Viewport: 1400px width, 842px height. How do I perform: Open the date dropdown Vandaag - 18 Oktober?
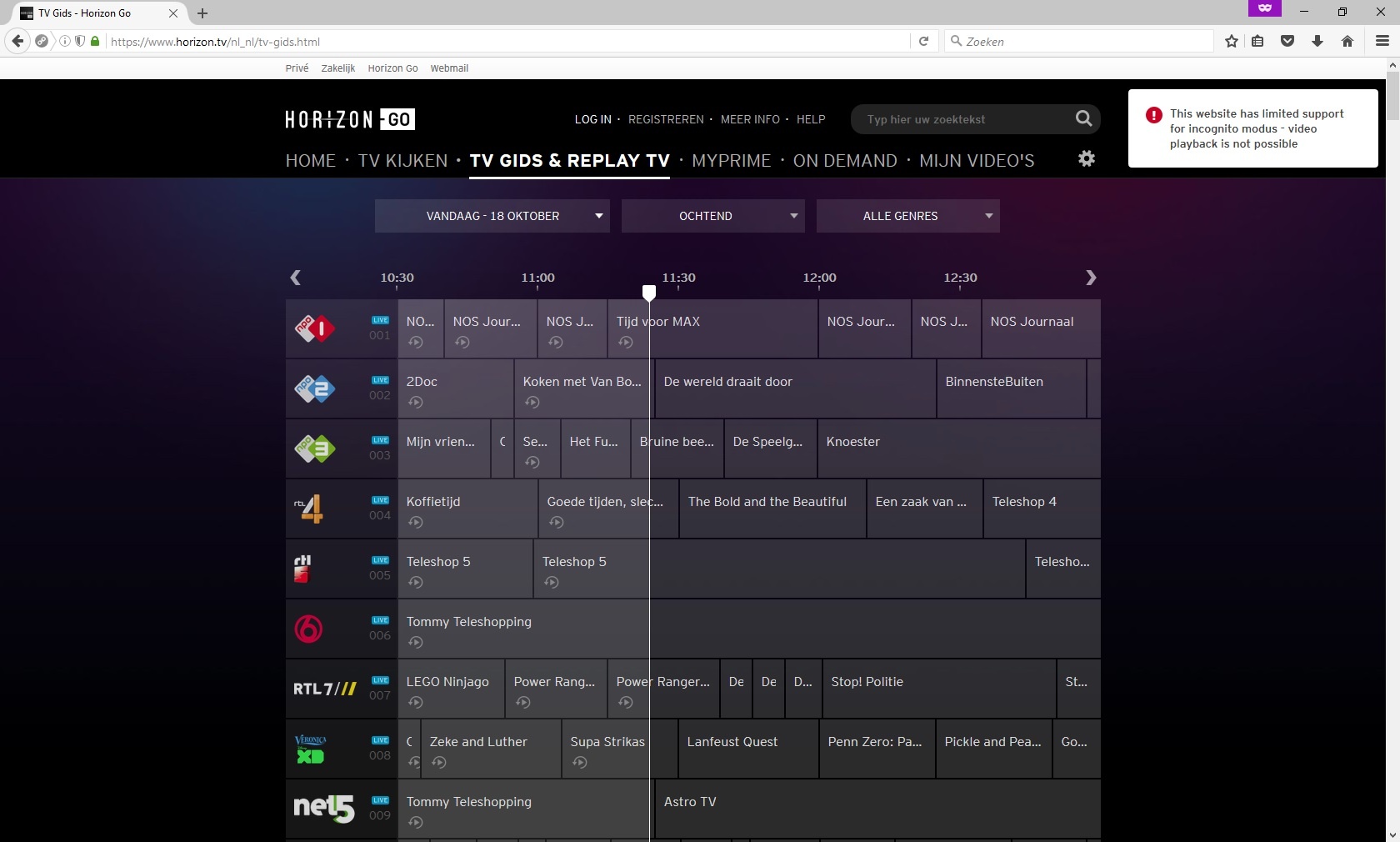point(492,216)
